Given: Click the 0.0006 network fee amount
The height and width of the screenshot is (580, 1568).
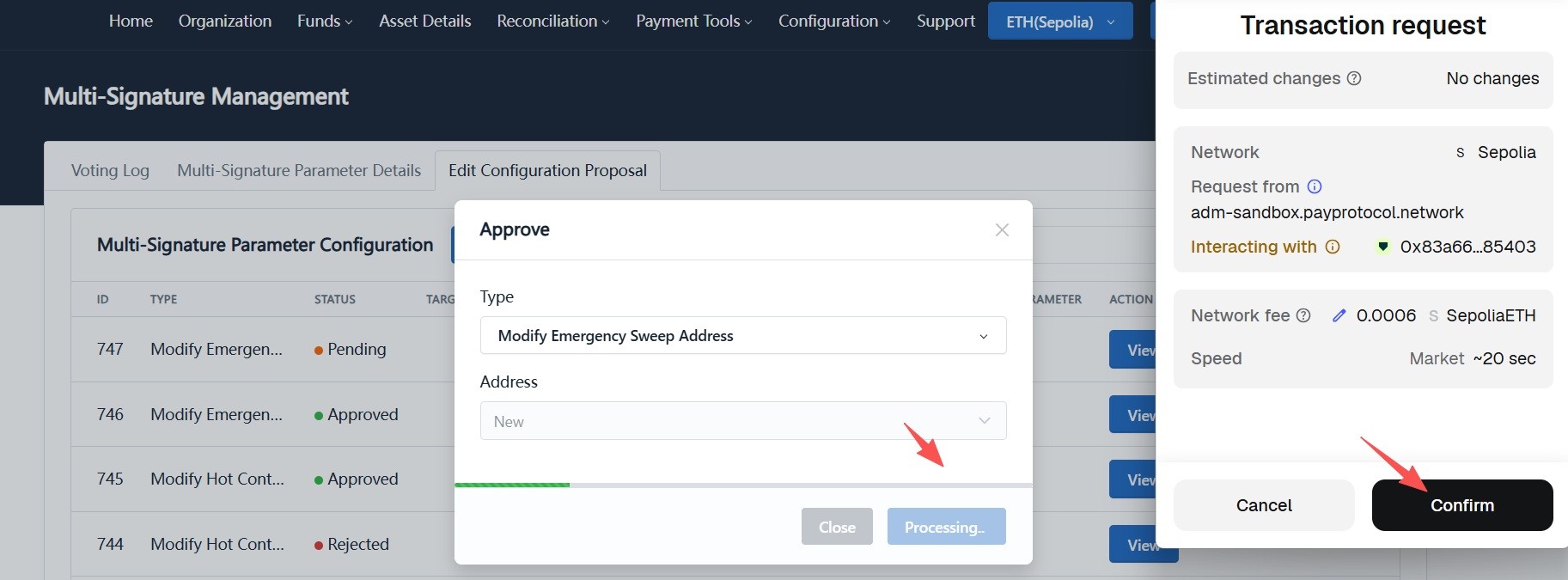Looking at the screenshot, I should (x=1386, y=315).
